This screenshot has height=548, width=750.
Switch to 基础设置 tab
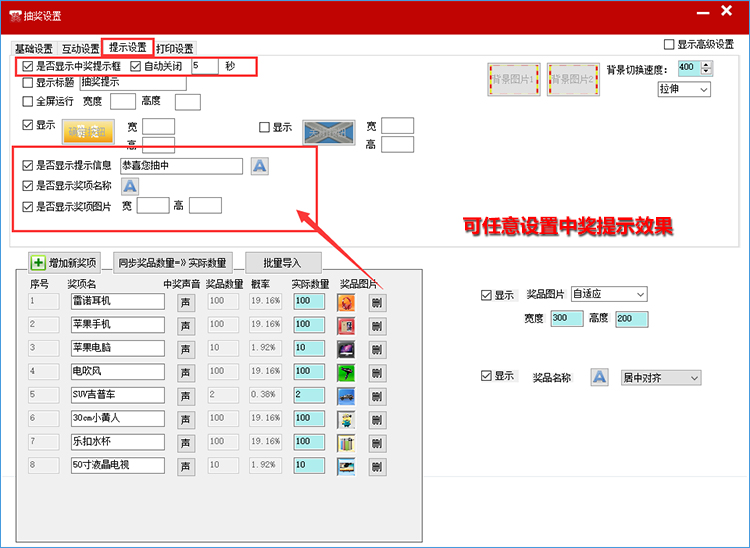coord(33,48)
